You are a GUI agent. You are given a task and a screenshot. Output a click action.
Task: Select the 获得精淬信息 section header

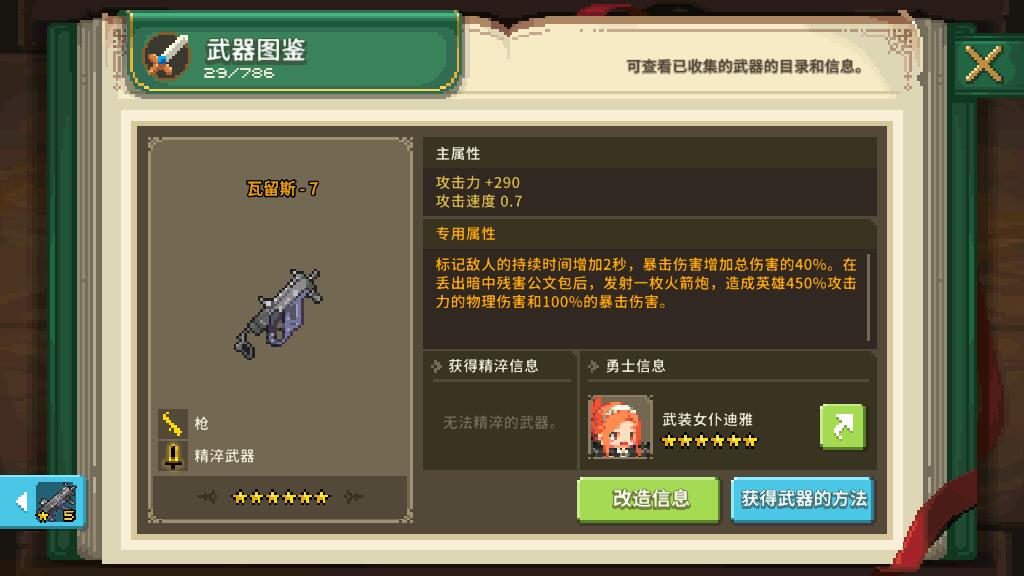(493, 366)
